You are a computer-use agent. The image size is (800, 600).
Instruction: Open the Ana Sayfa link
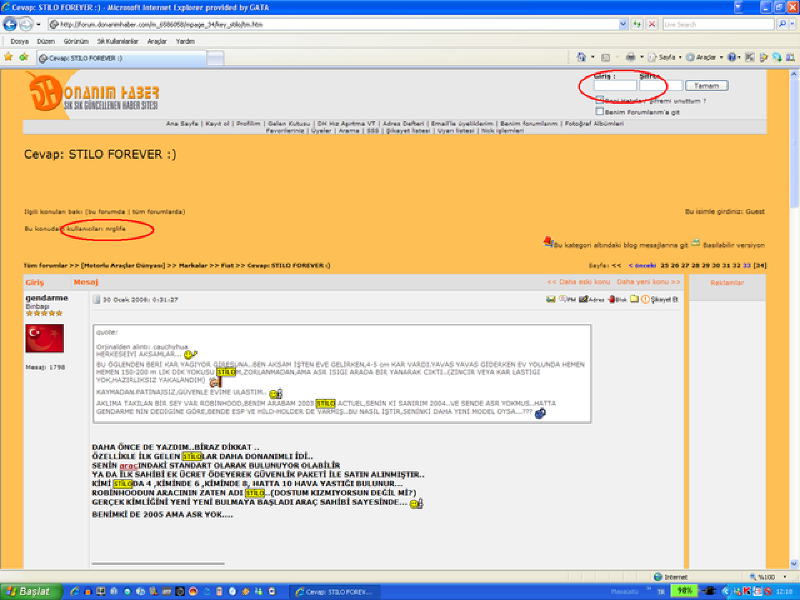coord(182,123)
